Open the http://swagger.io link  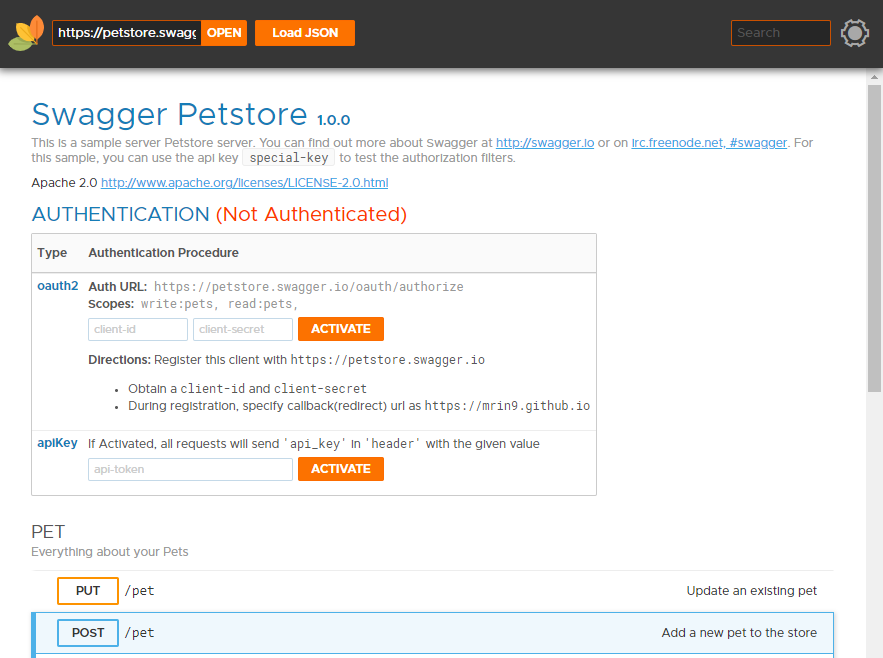545,143
